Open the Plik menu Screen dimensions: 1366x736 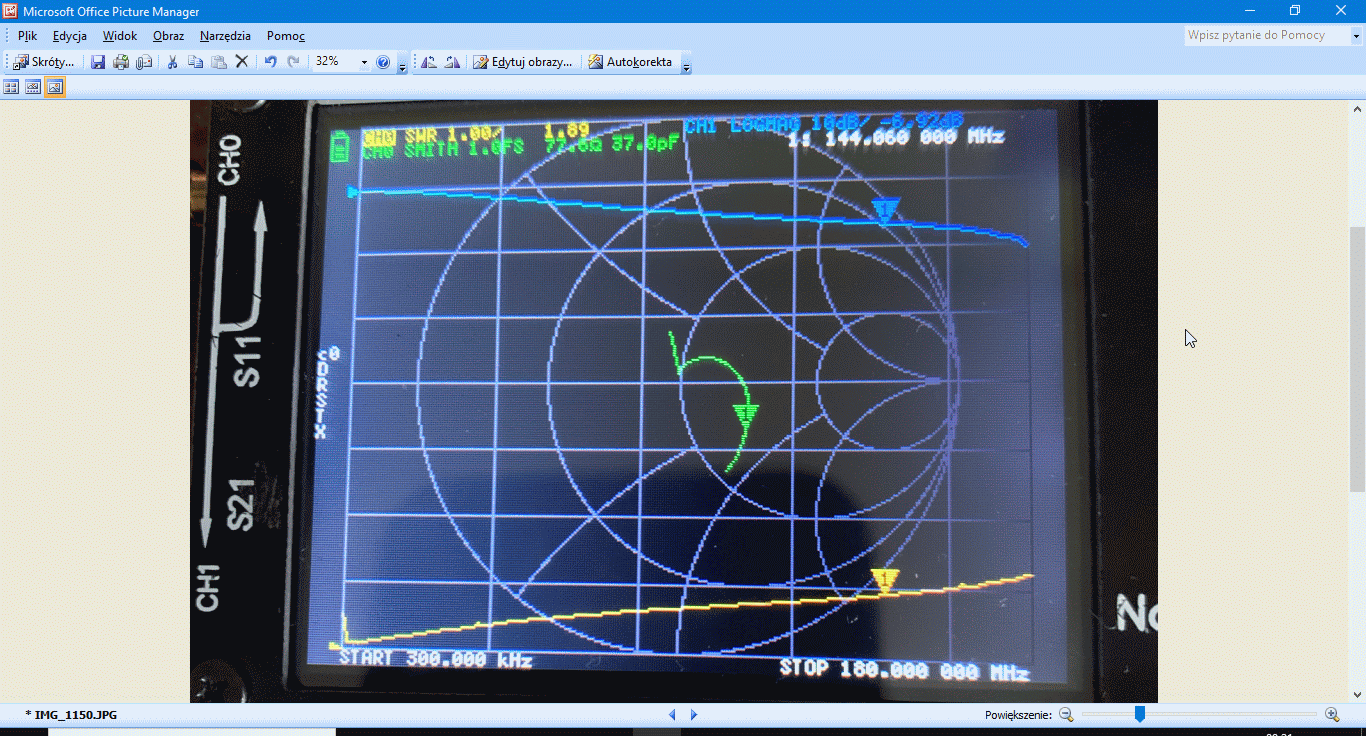[x=27, y=36]
